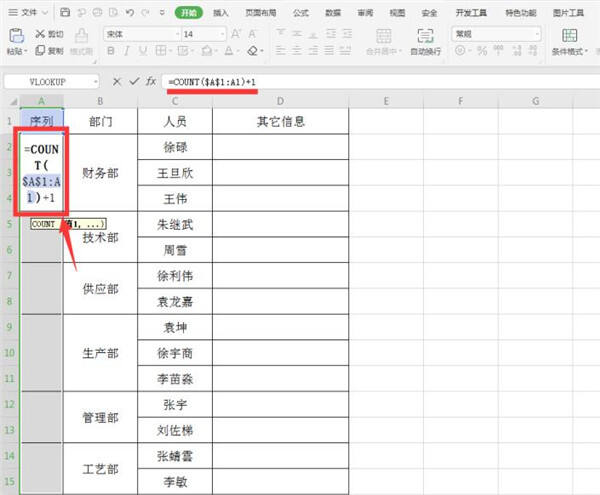The height and width of the screenshot is (495, 600).
Task: Open Insert Function fx dialog
Action: 151,81
